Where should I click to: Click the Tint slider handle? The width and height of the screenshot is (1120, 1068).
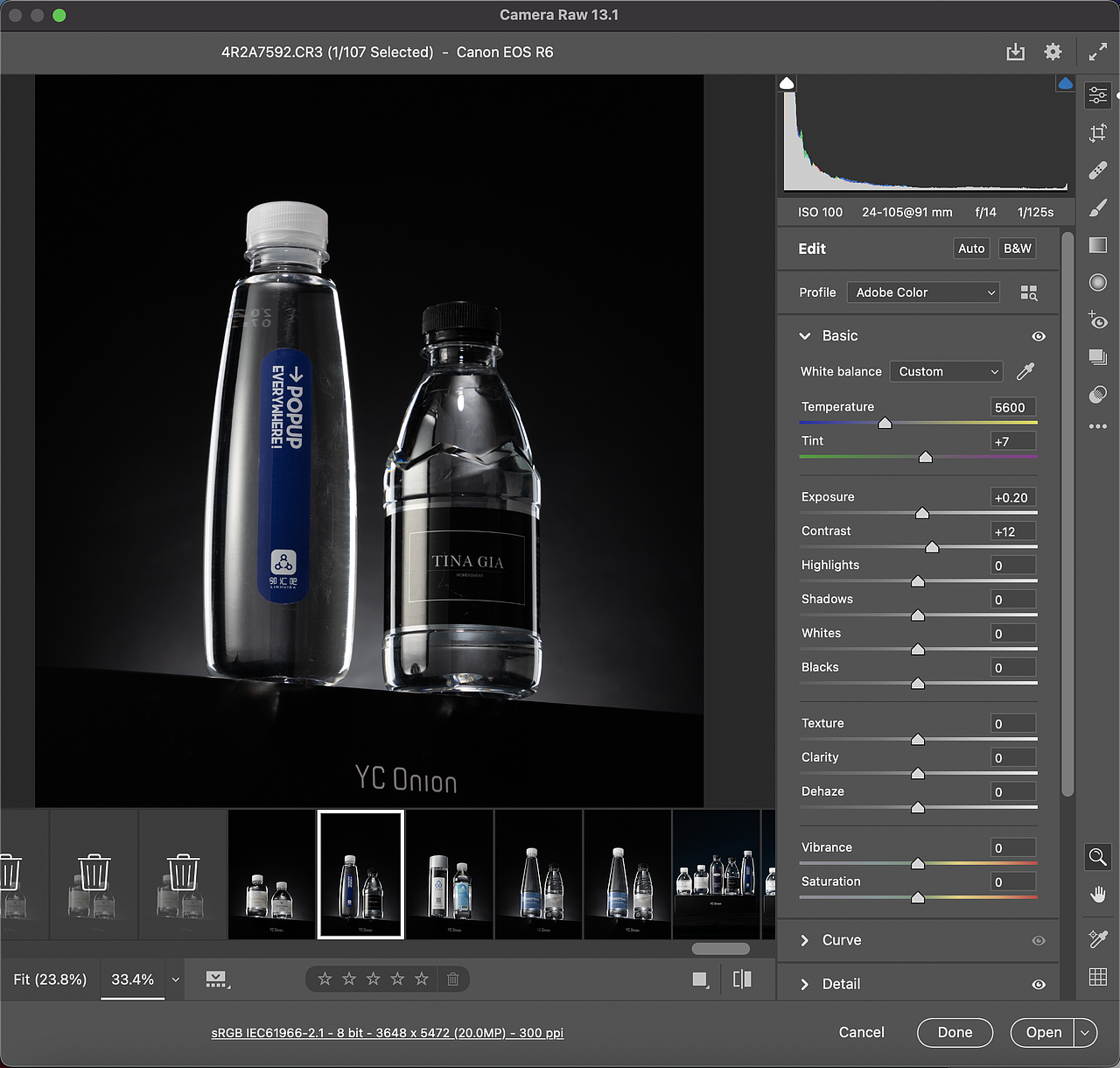tap(926, 458)
